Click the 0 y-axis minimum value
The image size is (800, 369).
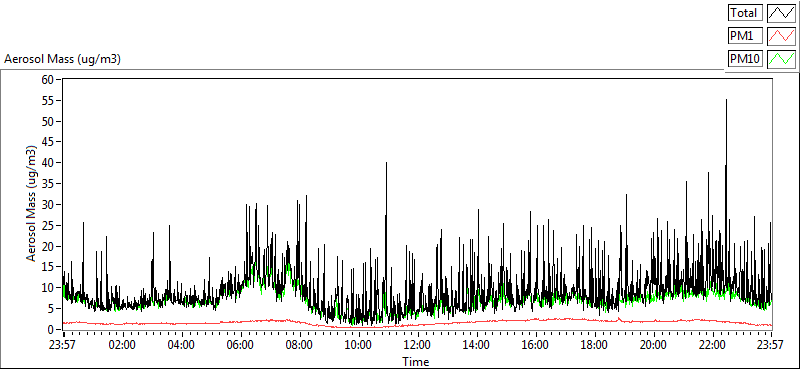pyautogui.click(x=52, y=330)
